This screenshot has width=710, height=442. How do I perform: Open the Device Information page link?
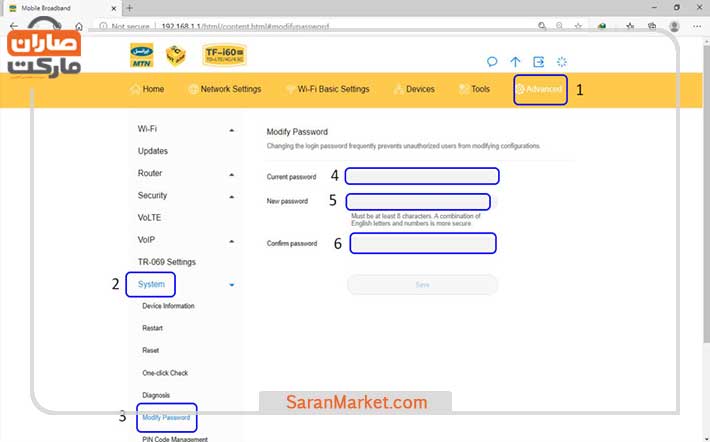[168, 306]
